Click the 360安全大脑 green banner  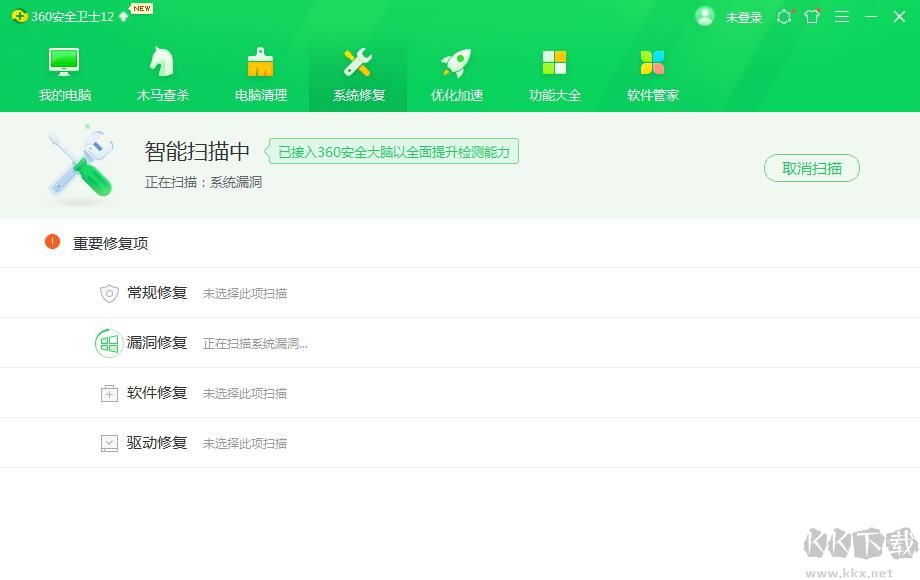(391, 151)
